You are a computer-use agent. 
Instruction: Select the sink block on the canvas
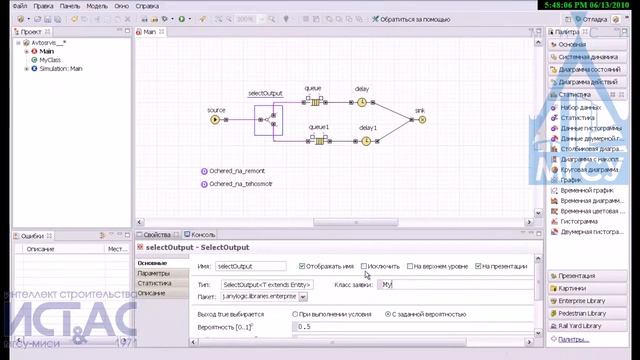pyautogui.click(x=422, y=120)
